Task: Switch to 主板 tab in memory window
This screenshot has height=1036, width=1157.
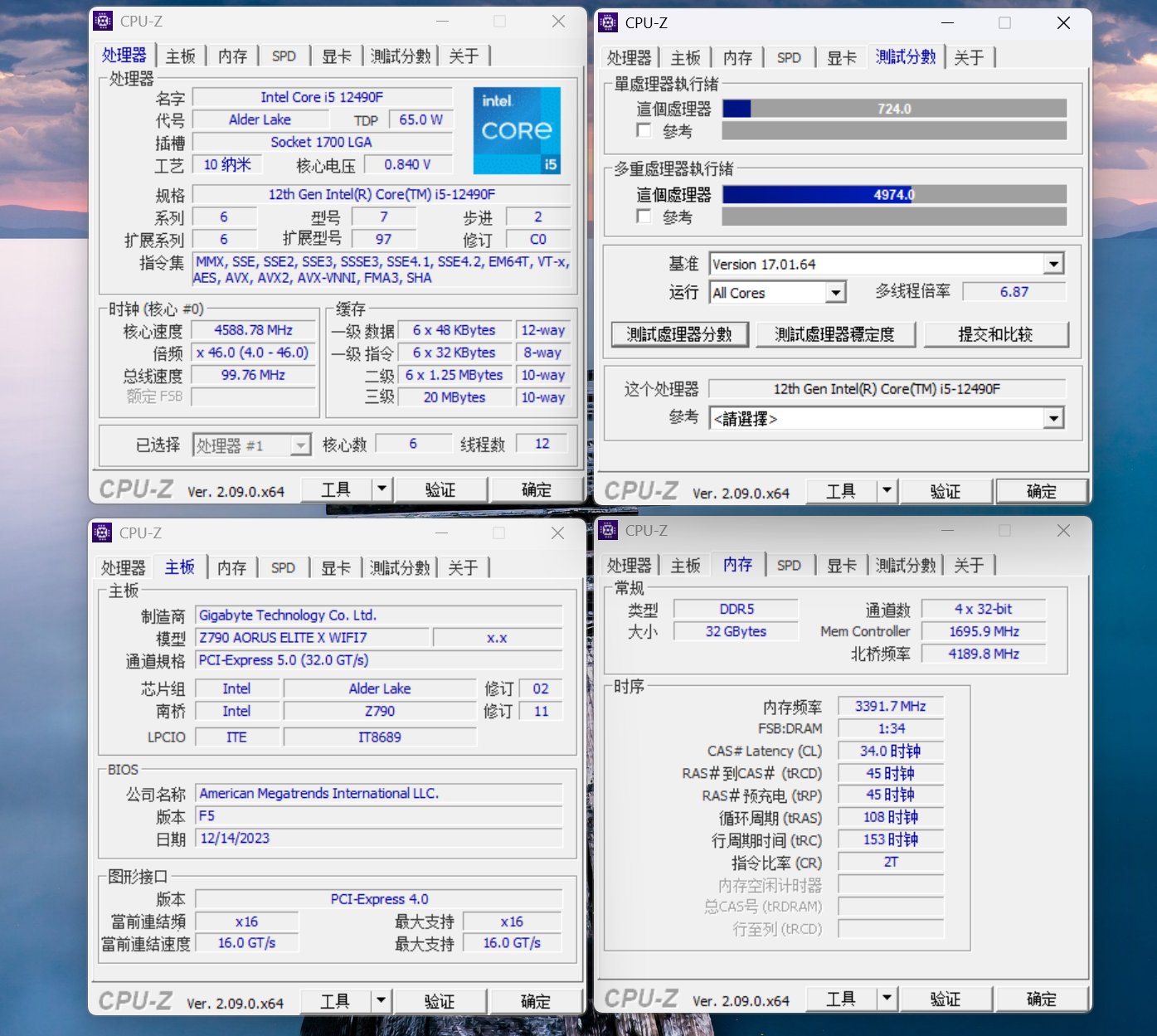Action: coord(685,566)
